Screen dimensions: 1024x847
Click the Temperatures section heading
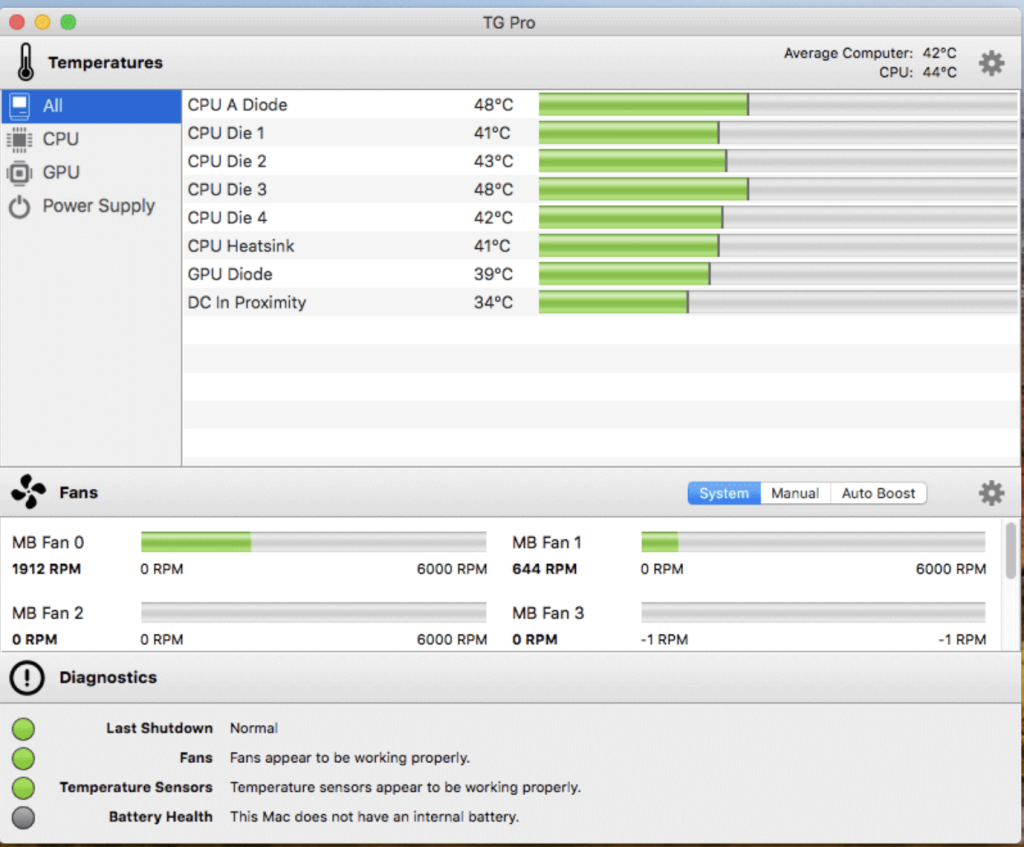click(x=105, y=63)
